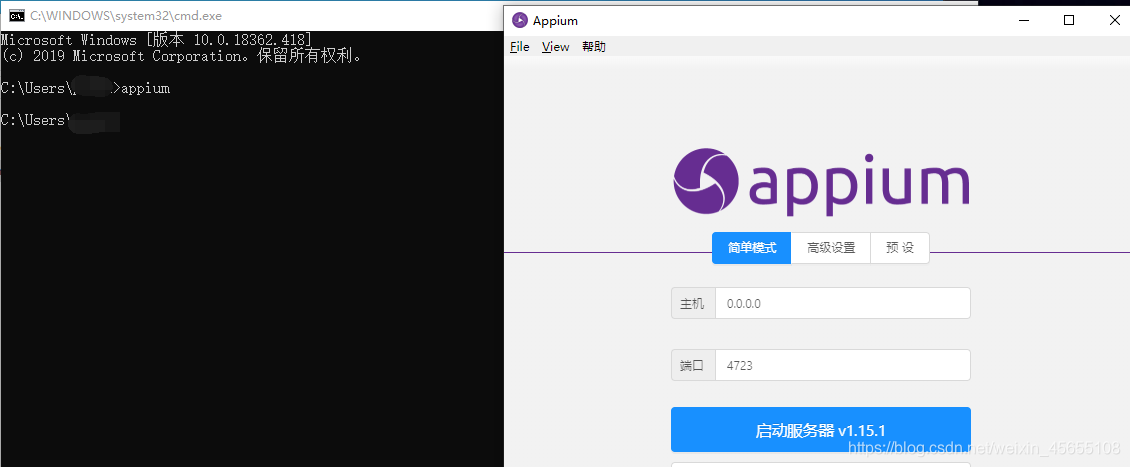
Task: Maximize the Appium window
Action: (1069, 20)
